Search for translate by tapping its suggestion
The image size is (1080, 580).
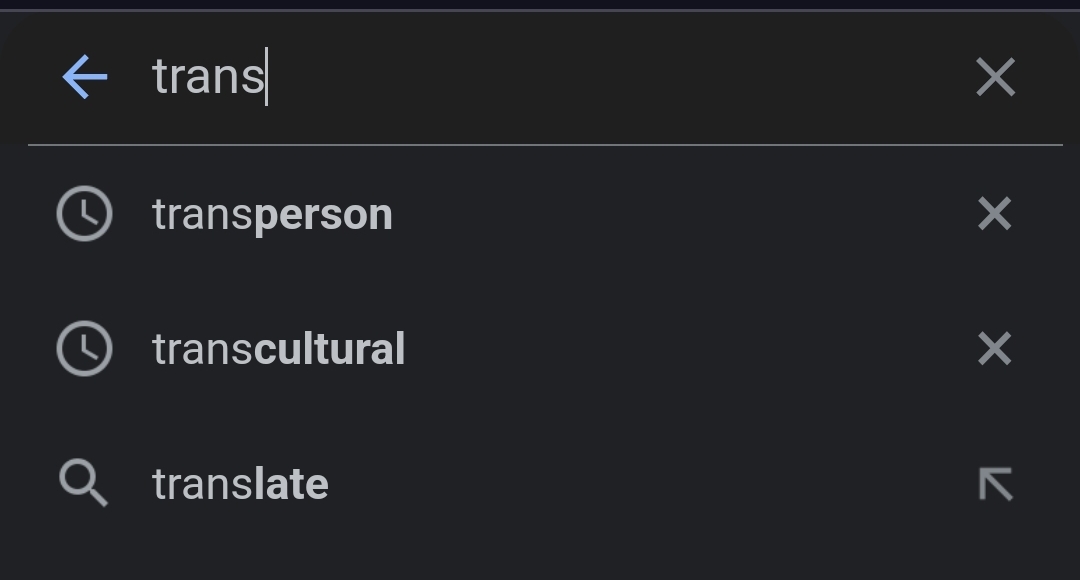(240, 483)
